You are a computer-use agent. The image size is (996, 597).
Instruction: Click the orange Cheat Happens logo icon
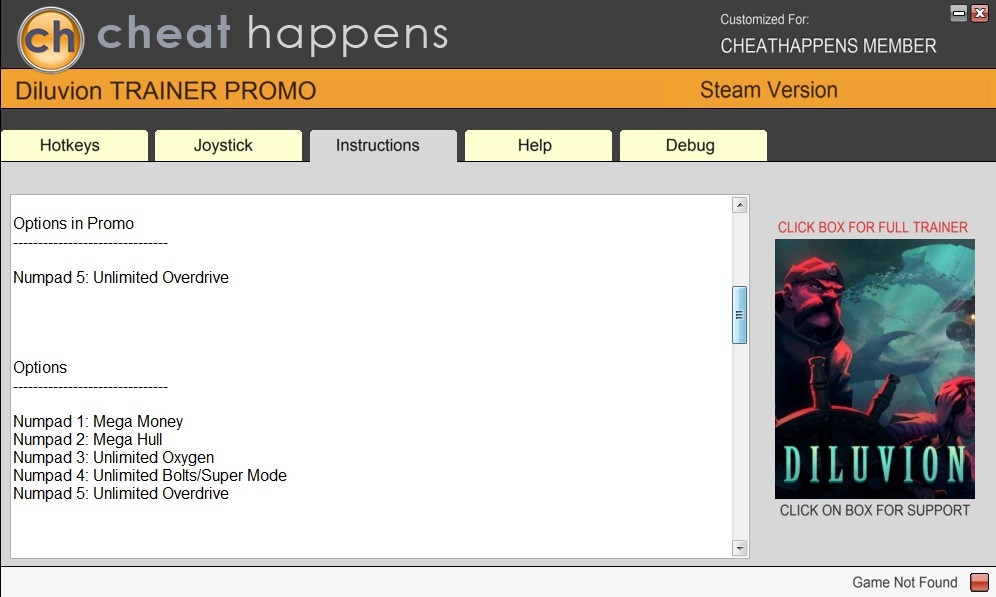(51, 39)
